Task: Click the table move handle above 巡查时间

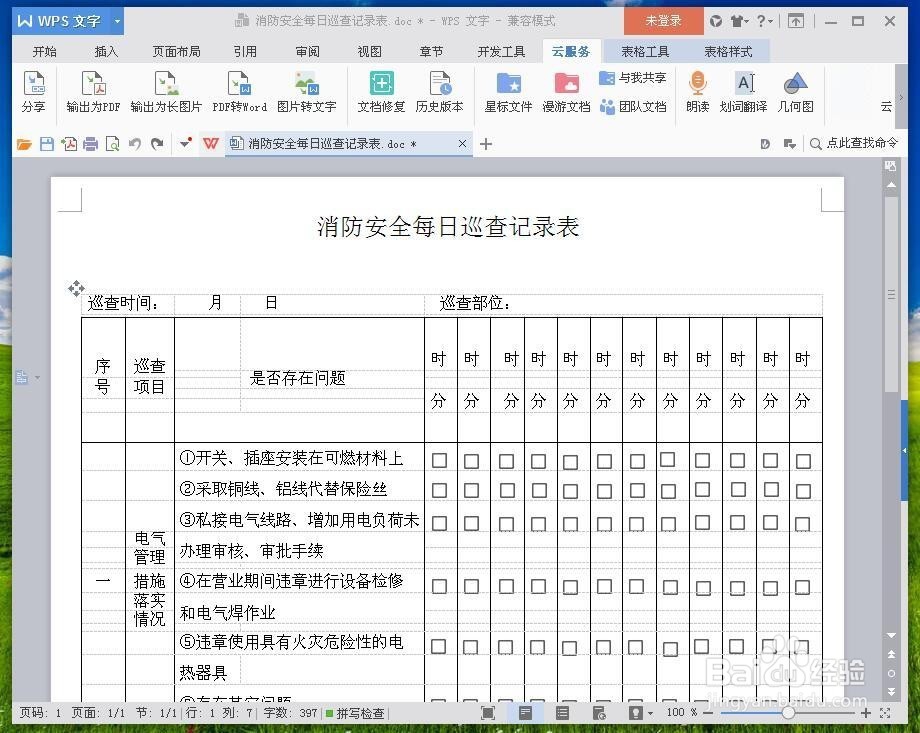Action: (76, 288)
